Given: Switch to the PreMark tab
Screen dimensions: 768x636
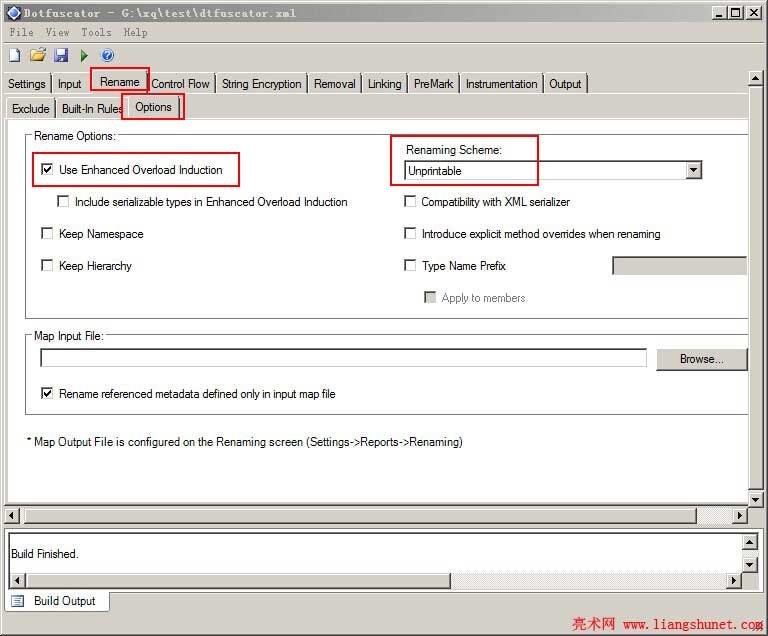Looking at the screenshot, I should point(433,84).
